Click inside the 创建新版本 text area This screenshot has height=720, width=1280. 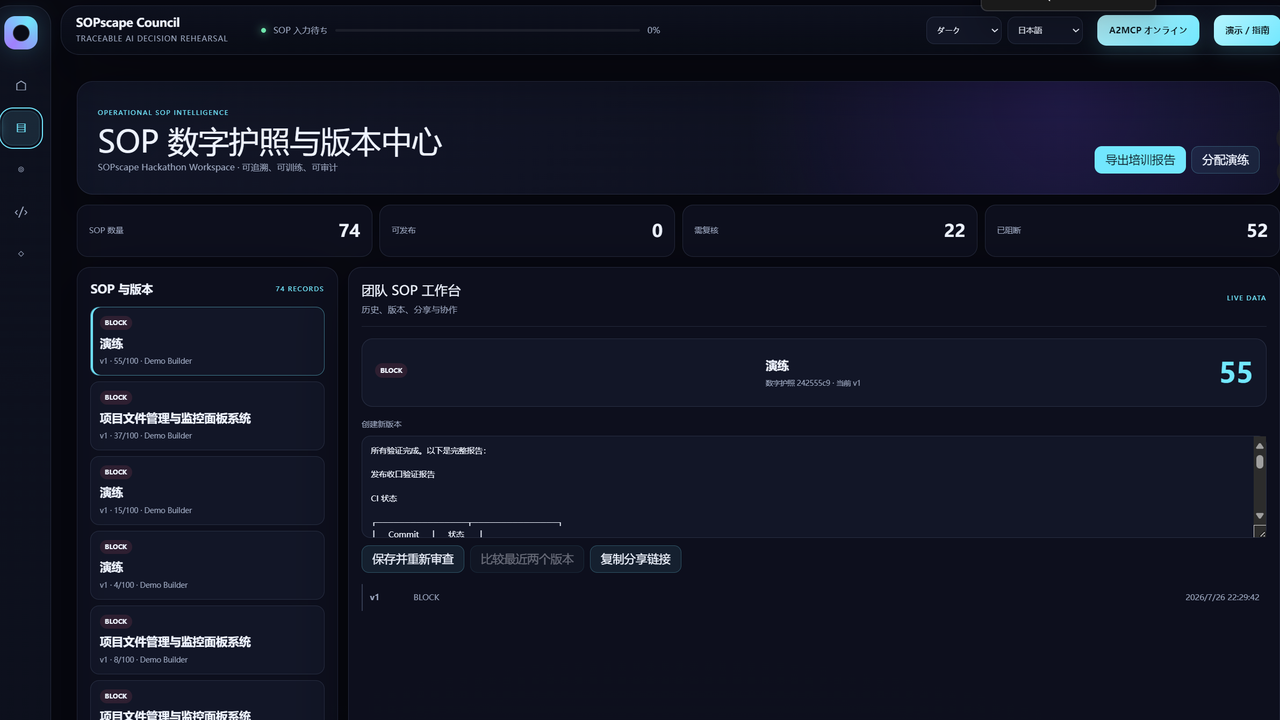point(807,487)
